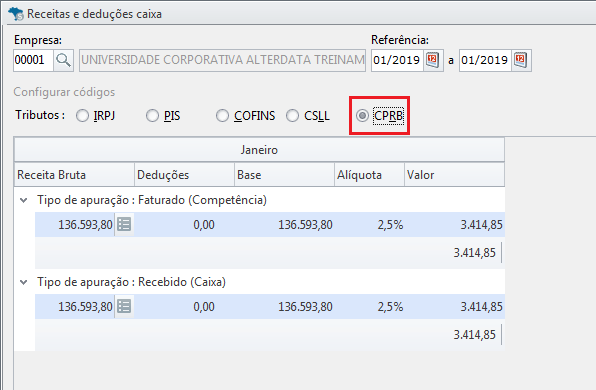Click the start reference field 01/2019
The image size is (596, 390).
pos(397,60)
